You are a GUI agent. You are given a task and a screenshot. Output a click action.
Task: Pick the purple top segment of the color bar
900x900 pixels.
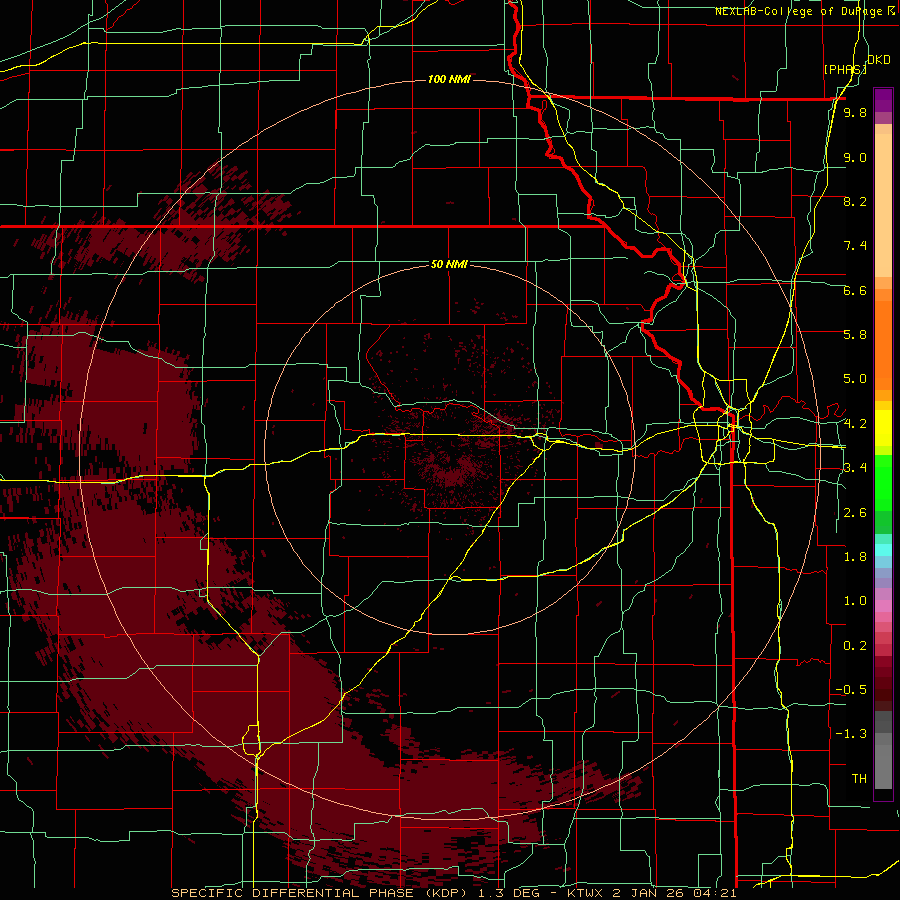click(883, 100)
